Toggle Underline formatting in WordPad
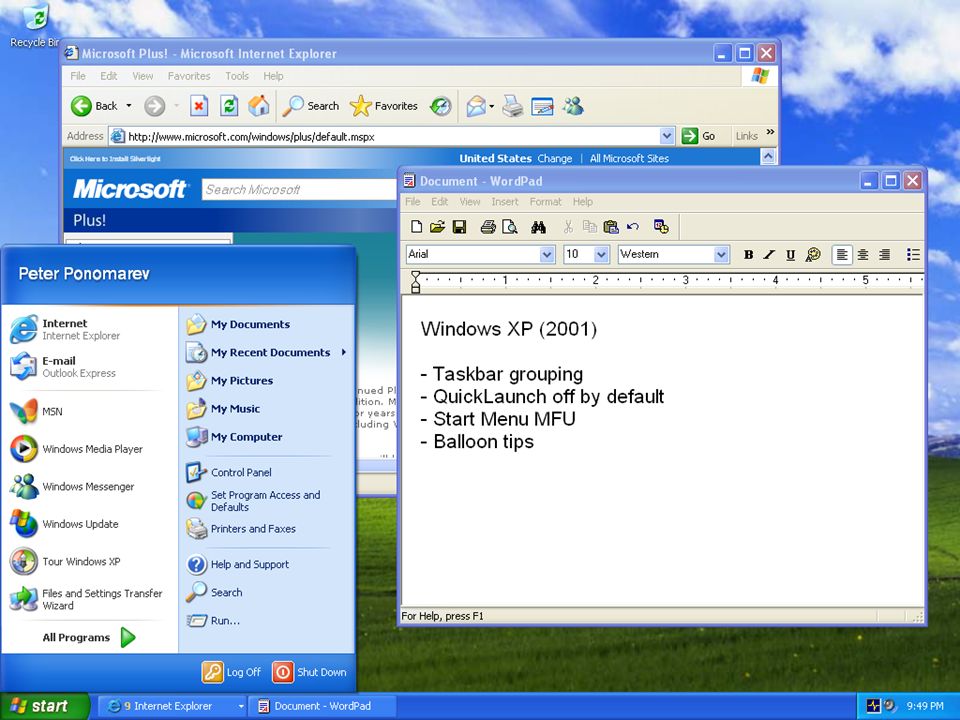Image resolution: width=960 pixels, height=720 pixels. (790, 255)
